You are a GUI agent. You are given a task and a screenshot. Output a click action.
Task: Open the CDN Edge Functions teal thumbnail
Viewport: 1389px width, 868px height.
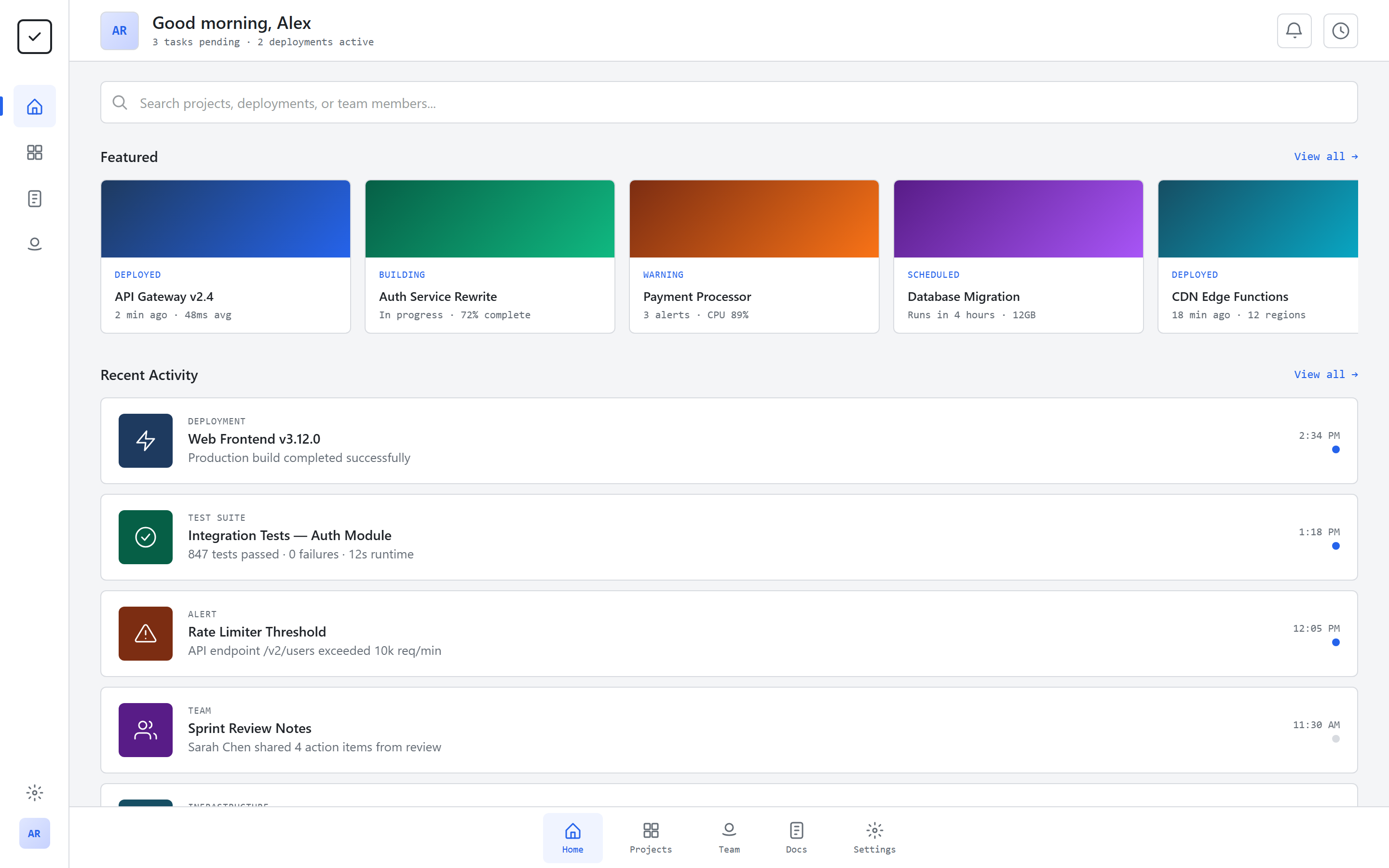click(1258, 219)
